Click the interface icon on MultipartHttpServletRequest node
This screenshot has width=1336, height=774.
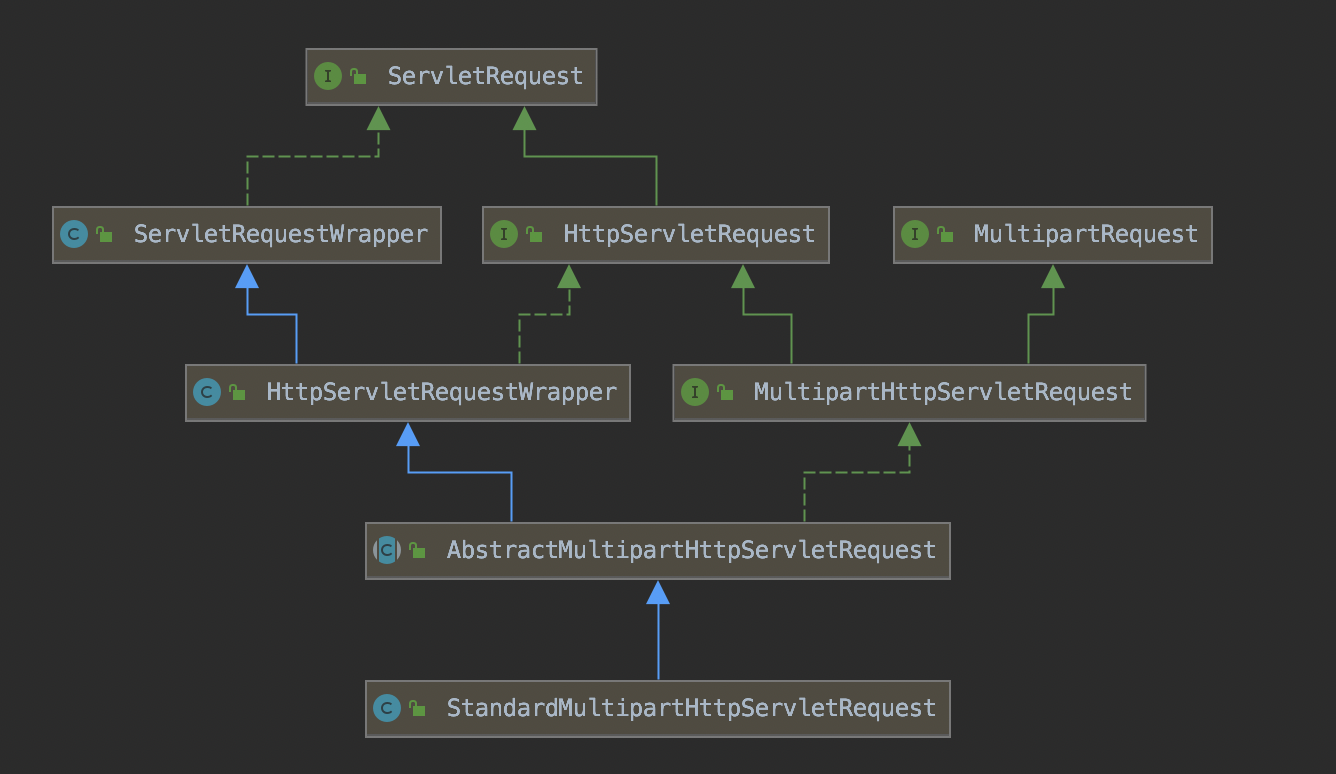pos(694,392)
